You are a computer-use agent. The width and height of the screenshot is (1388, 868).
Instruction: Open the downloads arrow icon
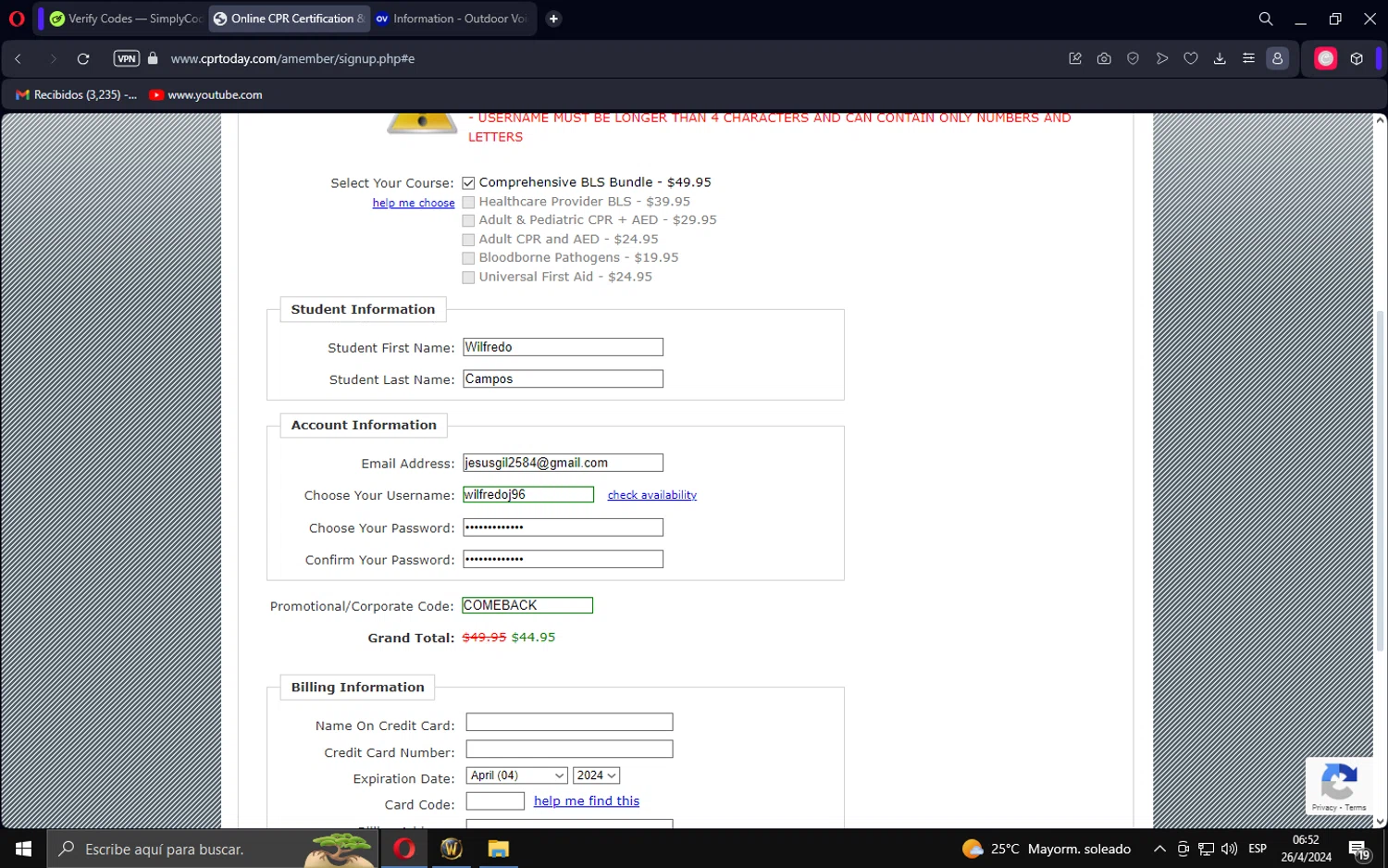1220,58
